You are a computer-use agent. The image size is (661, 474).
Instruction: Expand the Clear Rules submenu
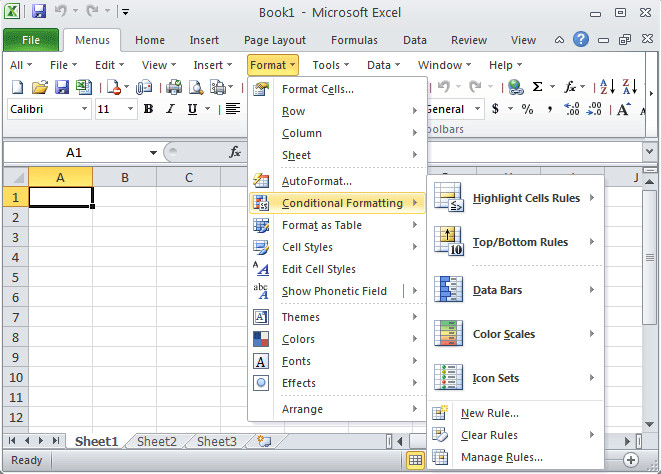tap(517, 435)
